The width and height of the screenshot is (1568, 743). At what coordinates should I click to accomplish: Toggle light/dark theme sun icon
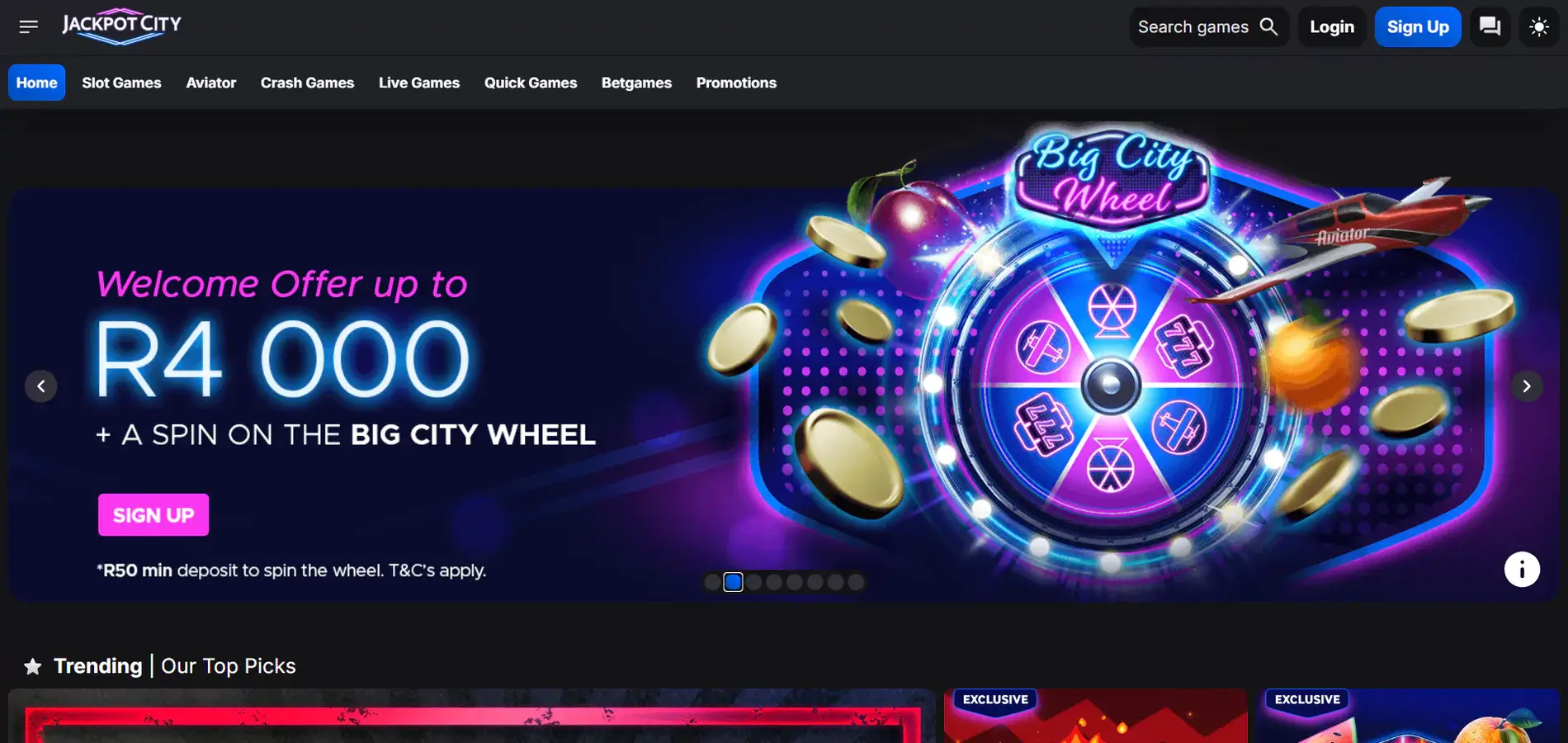[1538, 26]
